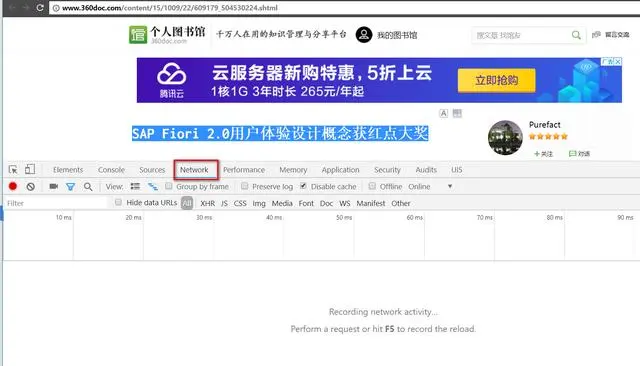Click the SAP Fiori 2.0 article title

[x=280, y=133]
